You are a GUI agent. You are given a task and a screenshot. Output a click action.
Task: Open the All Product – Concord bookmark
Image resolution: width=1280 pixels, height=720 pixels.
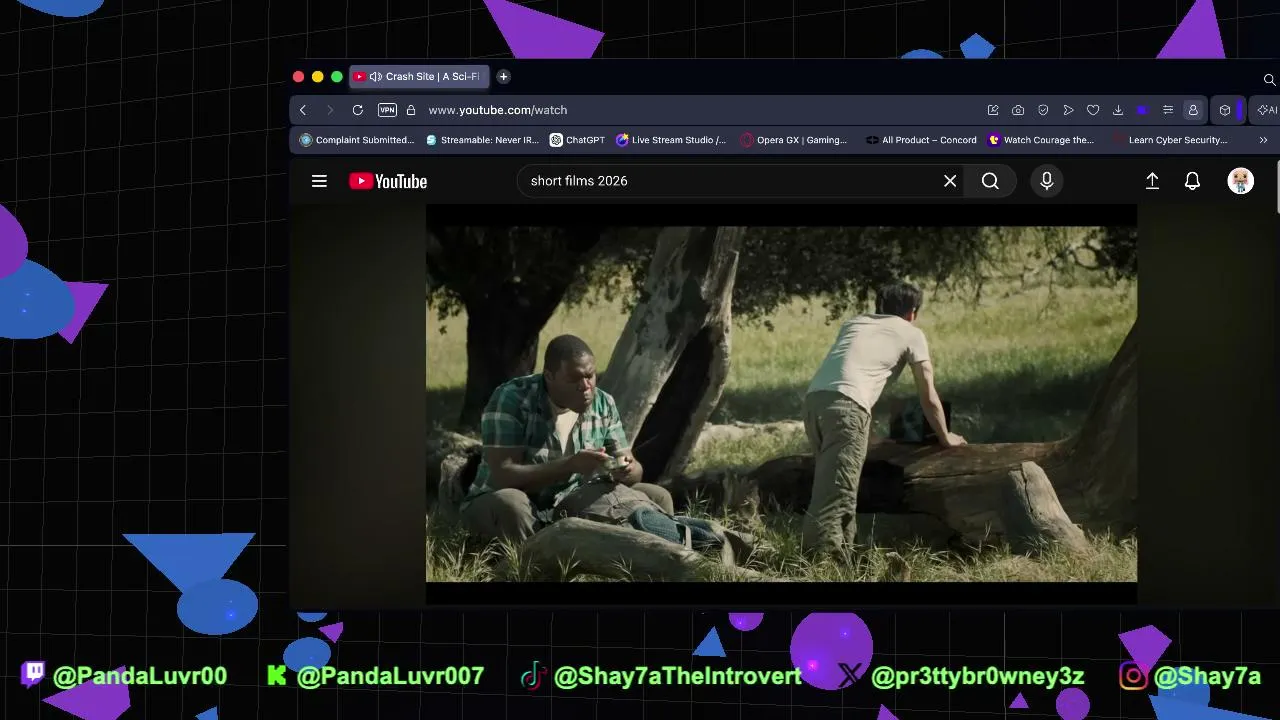click(x=921, y=140)
